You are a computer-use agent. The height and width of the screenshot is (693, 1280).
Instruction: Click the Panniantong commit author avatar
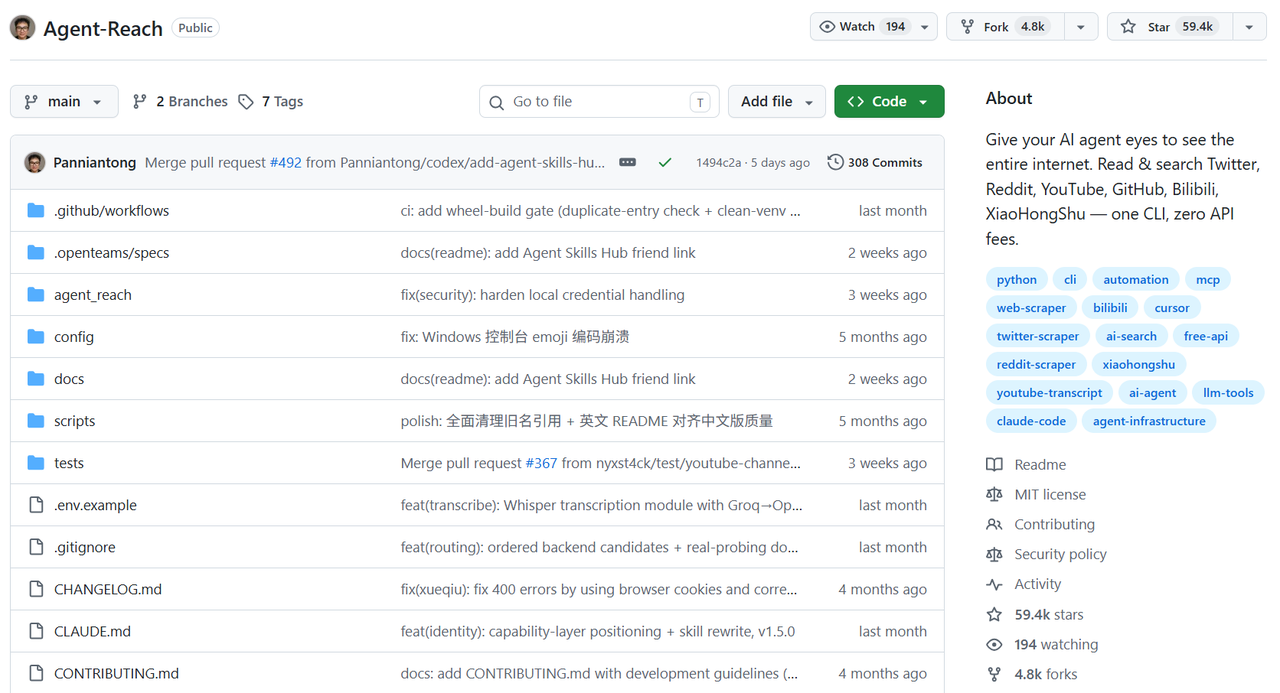point(35,162)
